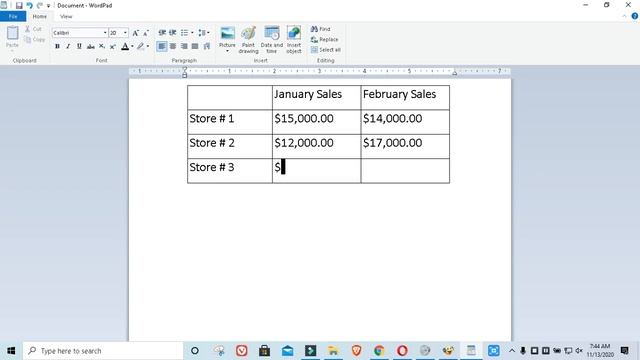The height and width of the screenshot is (360, 640).
Task: Open Cortana from the taskbar
Action: tap(195, 351)
